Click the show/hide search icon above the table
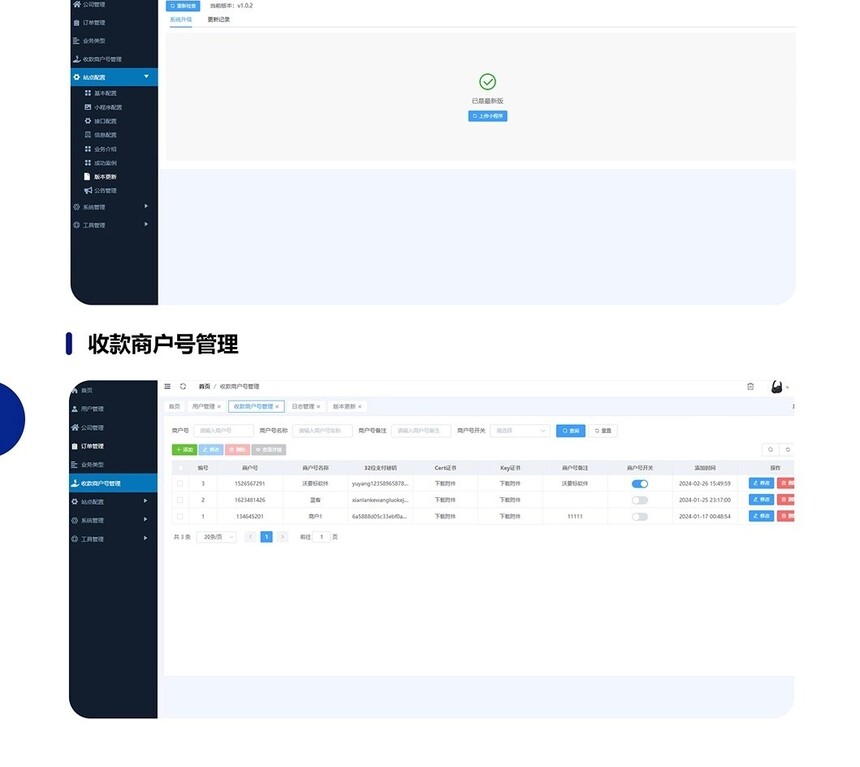This screenshot has width=860, height=767. click(771, 449)
